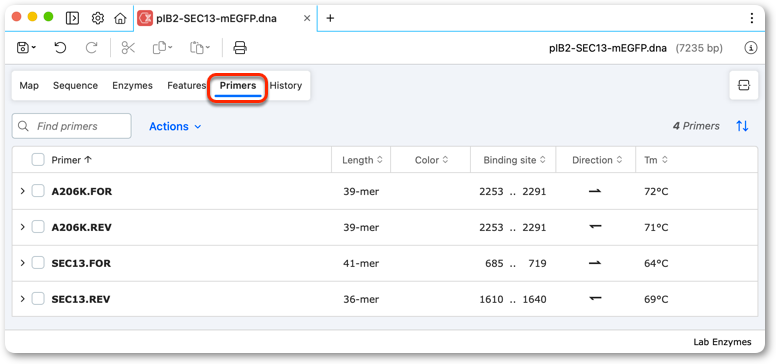This screenshot has height=364, width=776.
Task: Select the SEC13.REV primer name
Action: click(81, 299)
